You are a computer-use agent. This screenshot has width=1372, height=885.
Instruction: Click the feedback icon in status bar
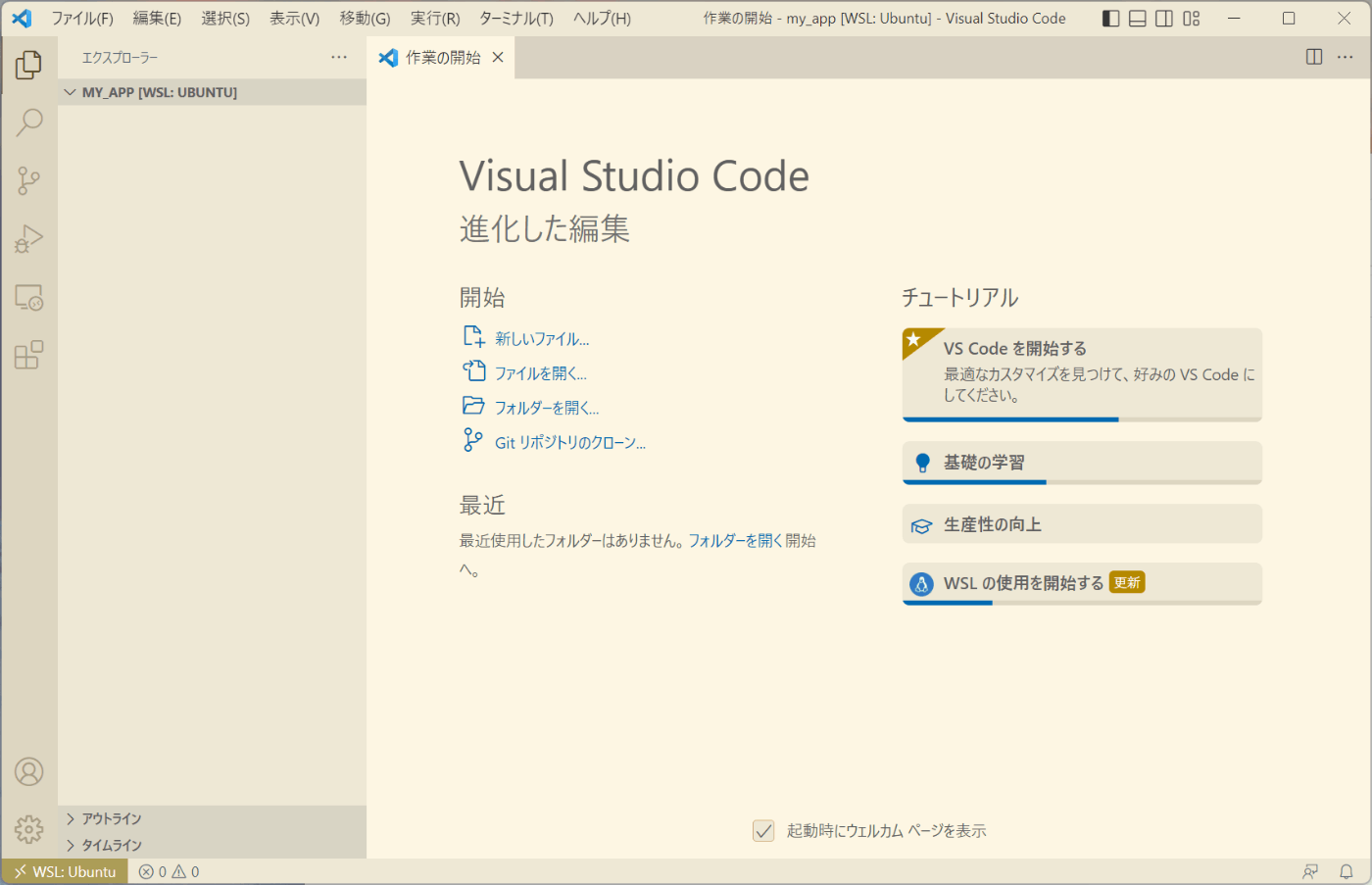[1310, 871]
